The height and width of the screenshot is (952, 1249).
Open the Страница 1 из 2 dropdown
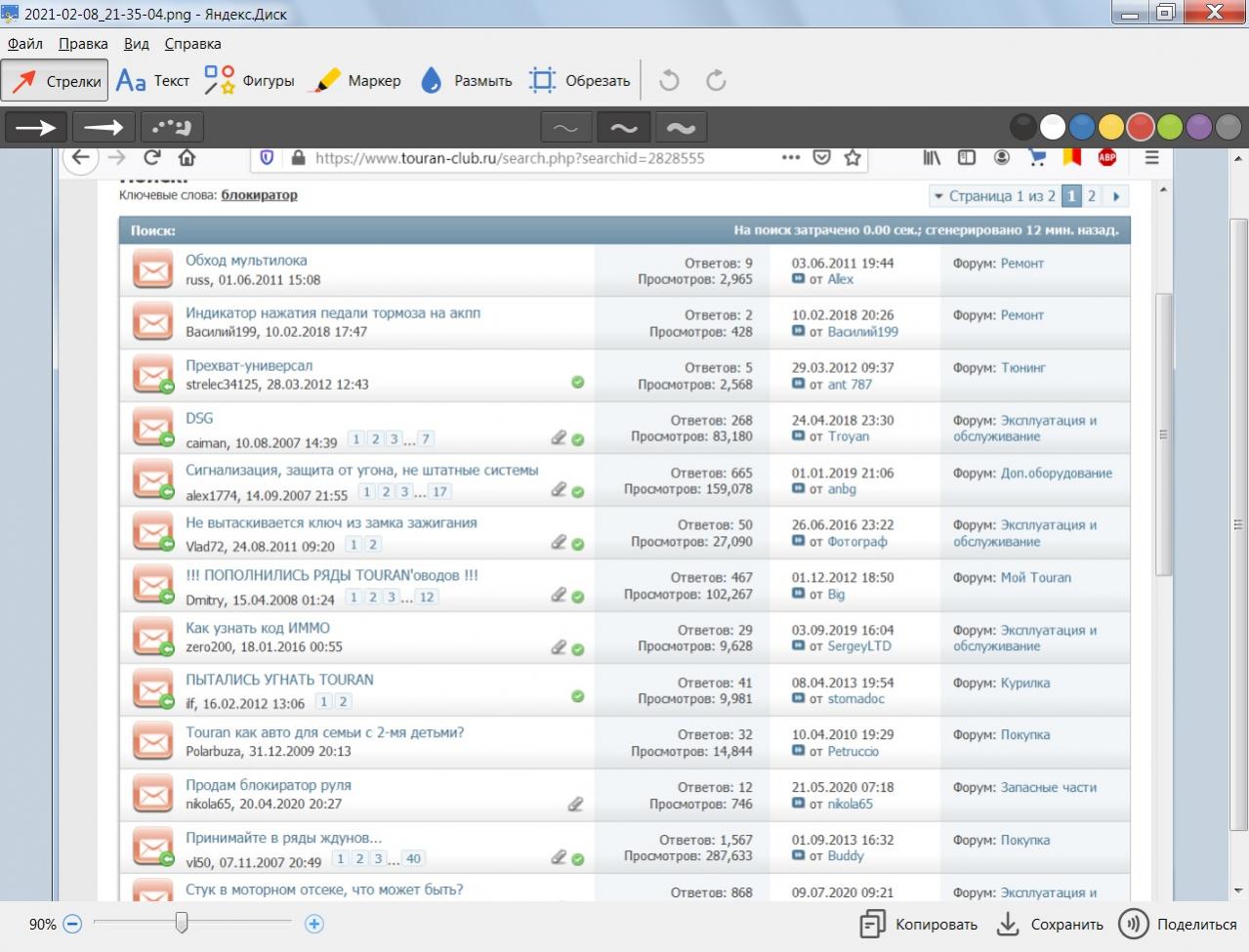point(993,196)
